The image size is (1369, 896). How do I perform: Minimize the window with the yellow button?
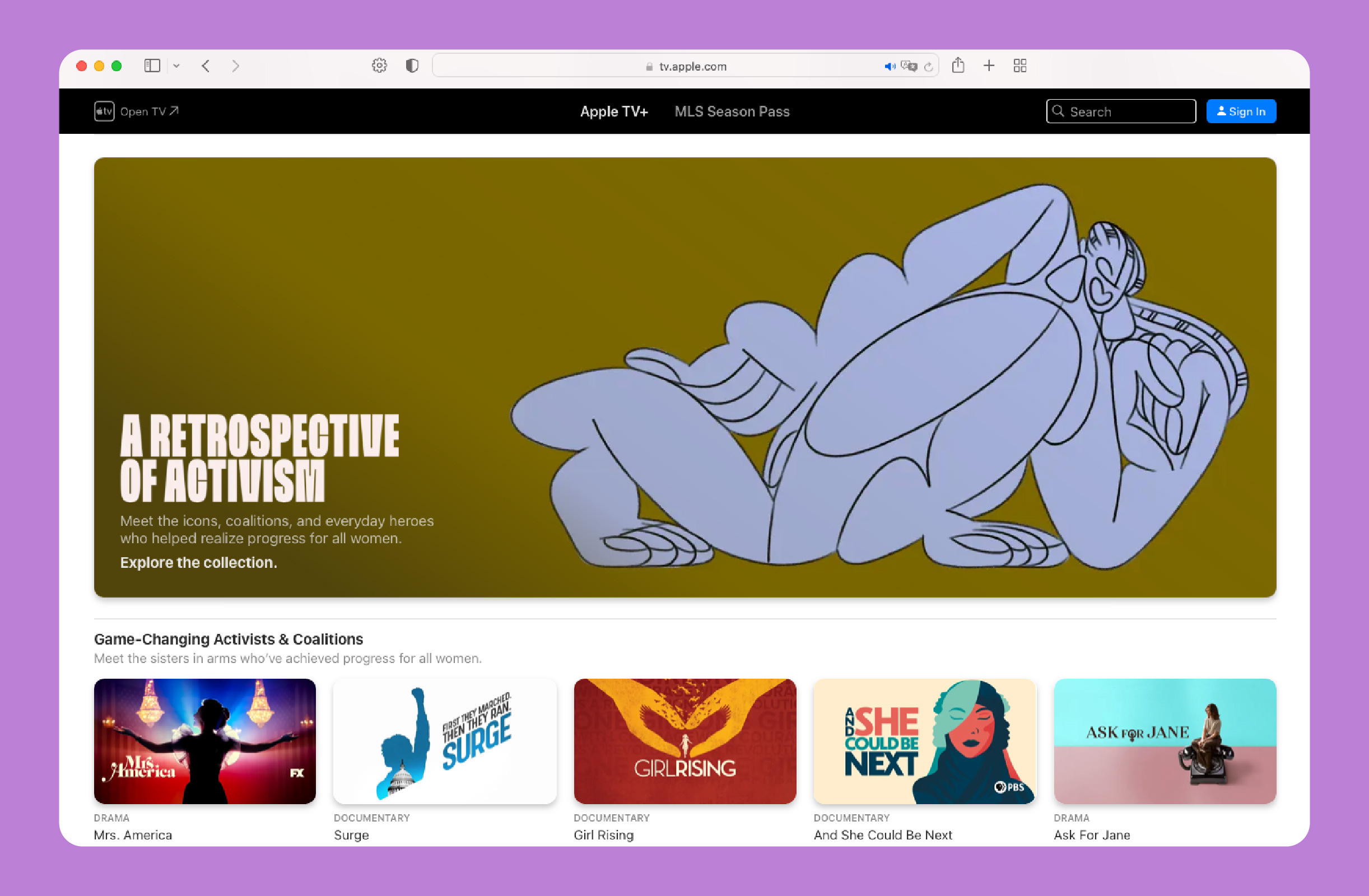click(99, 66)
